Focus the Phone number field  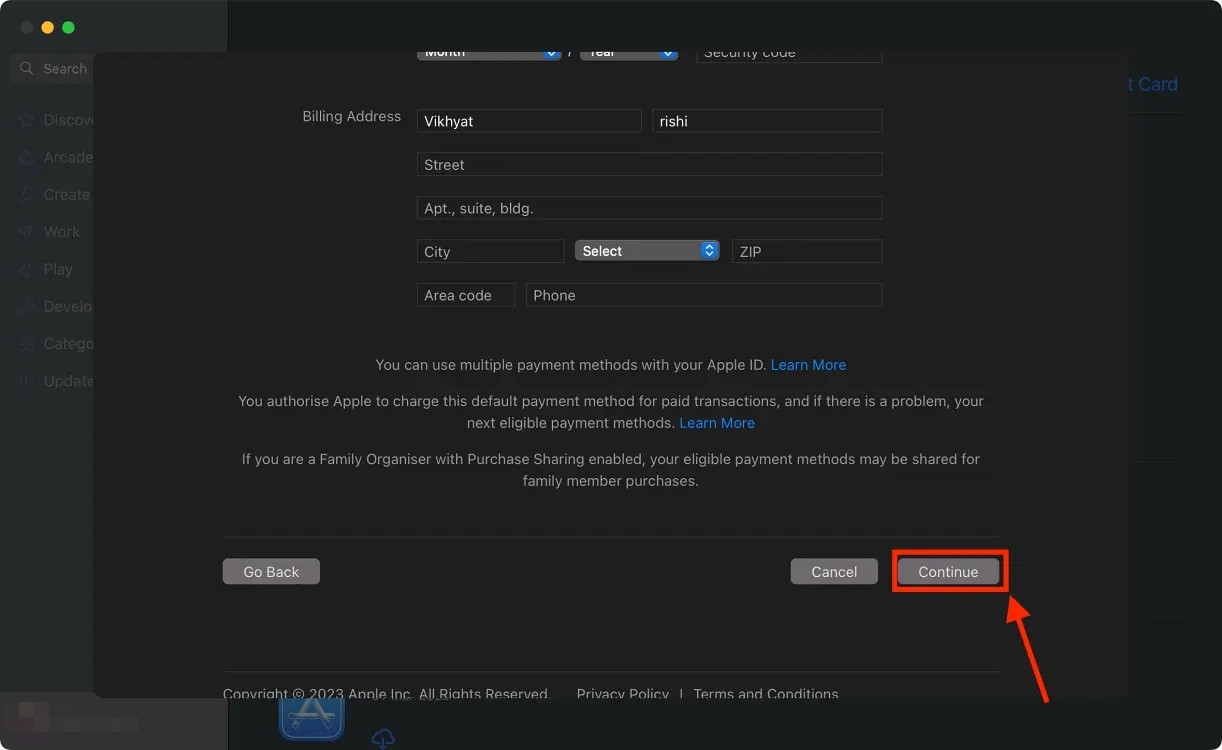tap(704, 295)
